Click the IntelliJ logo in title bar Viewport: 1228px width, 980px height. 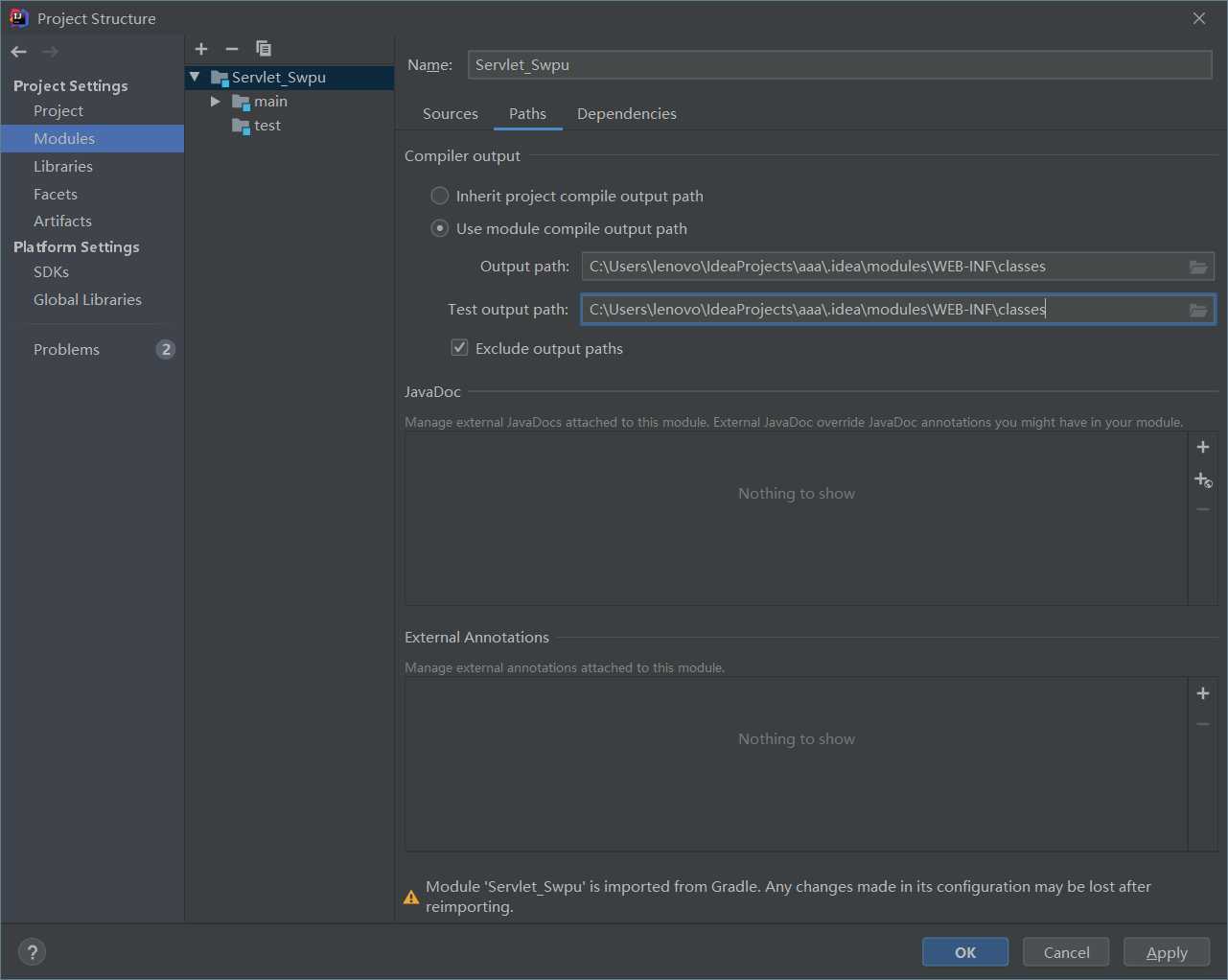(18, 18)
